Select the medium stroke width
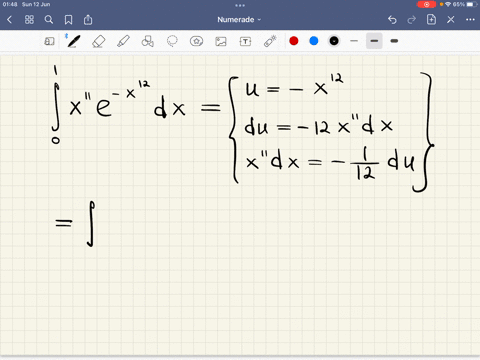 click(x=374, y=41)
